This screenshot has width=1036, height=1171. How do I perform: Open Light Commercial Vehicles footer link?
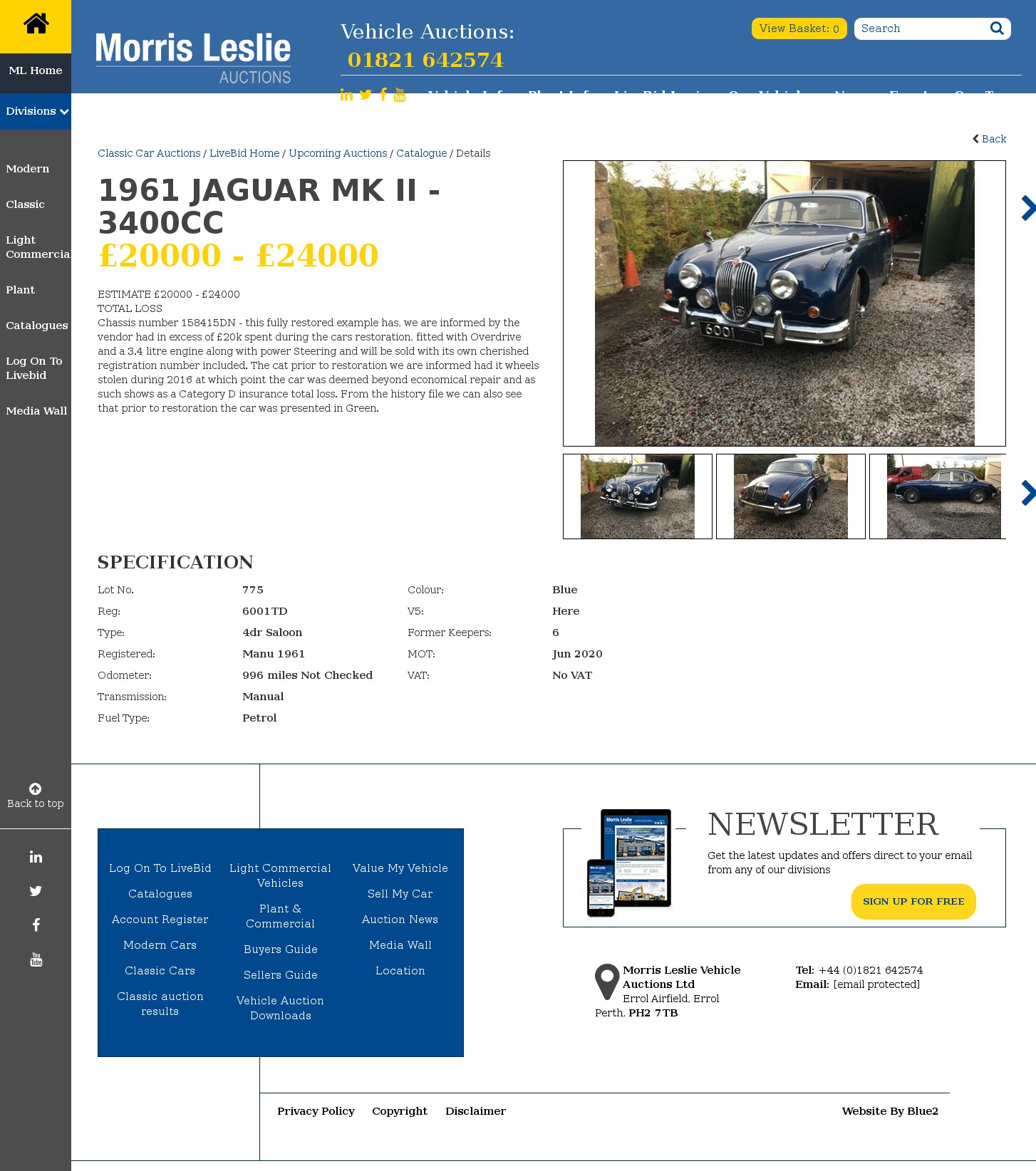tap(281, 875)
